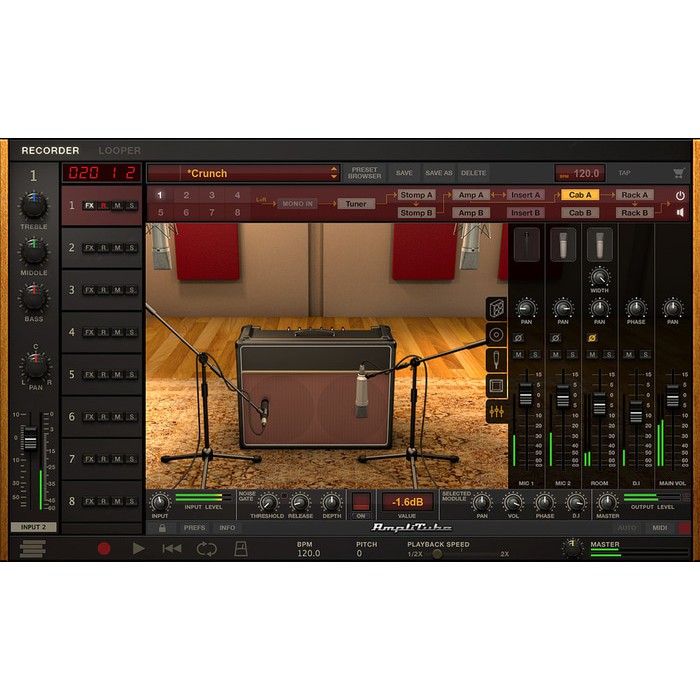Select the Amp A module
This screenshot has width=700, height=700.
(471, 195)
